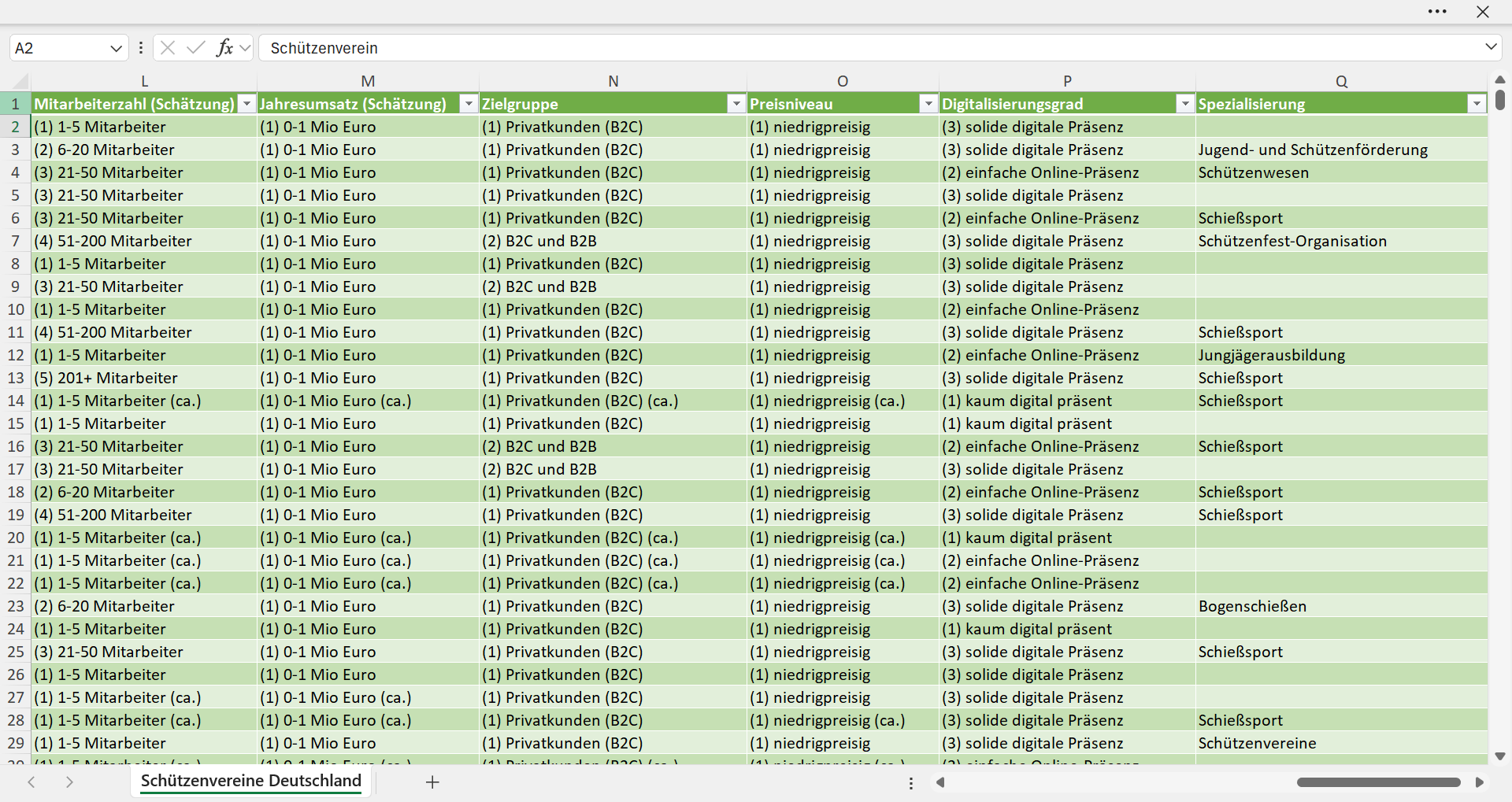
Task: Select '(1) Privatkunden (B2C) (ca.)' in row 20
Action: click(613, 538)
